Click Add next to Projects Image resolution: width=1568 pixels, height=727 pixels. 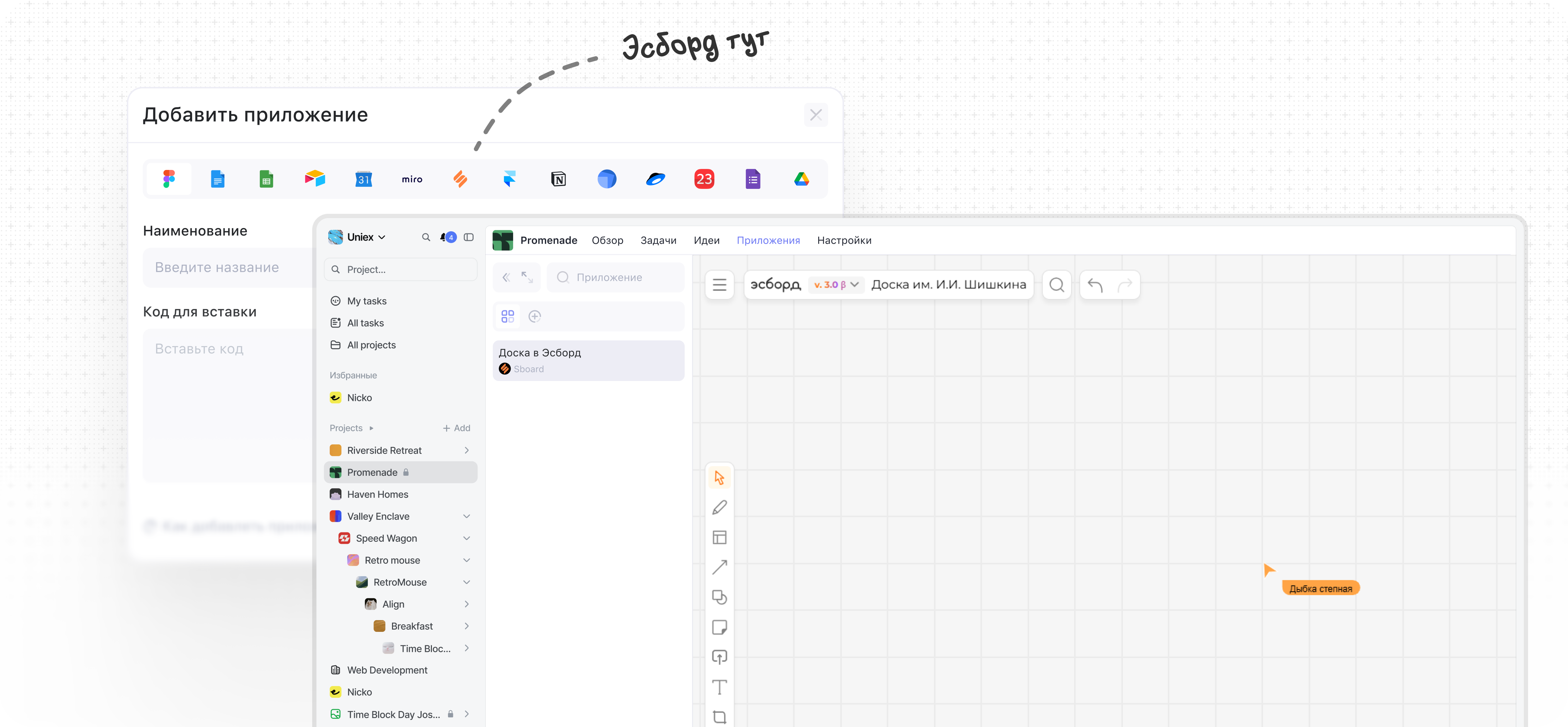point(457,428)
